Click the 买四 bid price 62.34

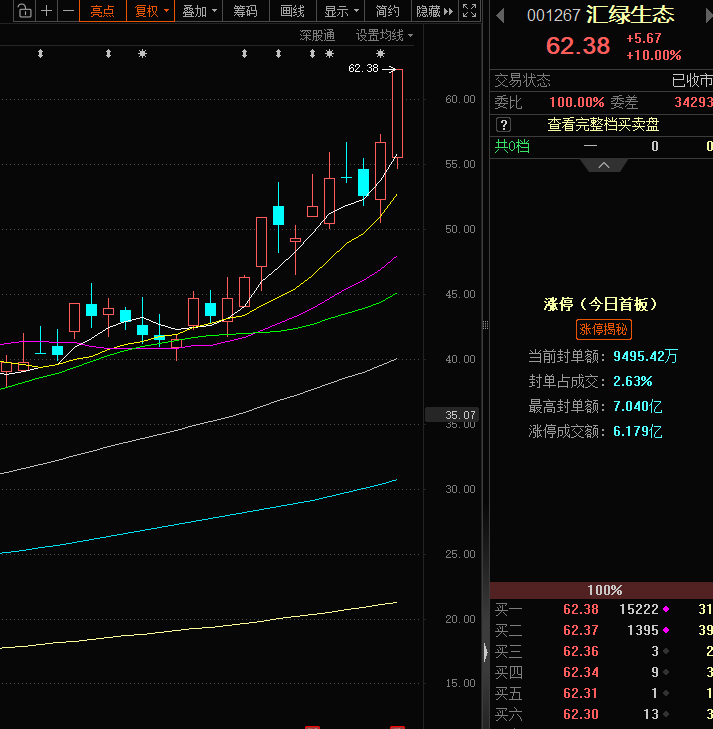pyautogui.click(x=581, y=672)
